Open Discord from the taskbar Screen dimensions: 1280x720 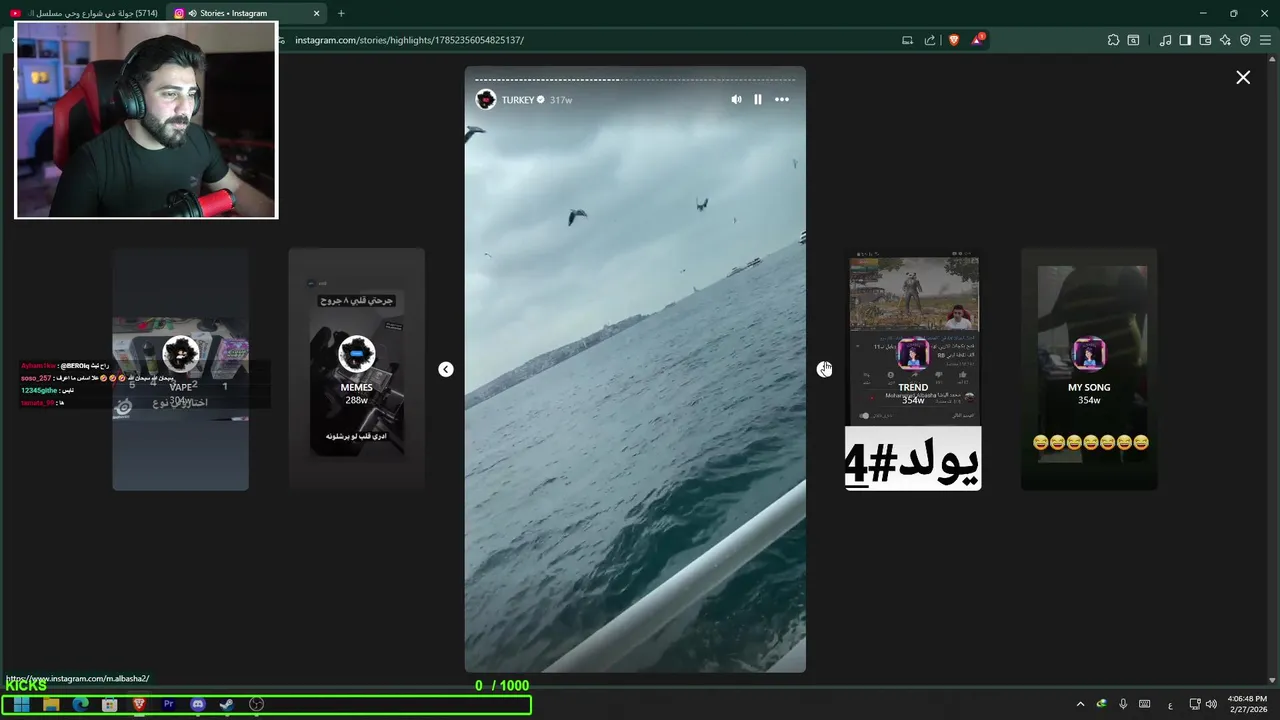click(198, 704)
